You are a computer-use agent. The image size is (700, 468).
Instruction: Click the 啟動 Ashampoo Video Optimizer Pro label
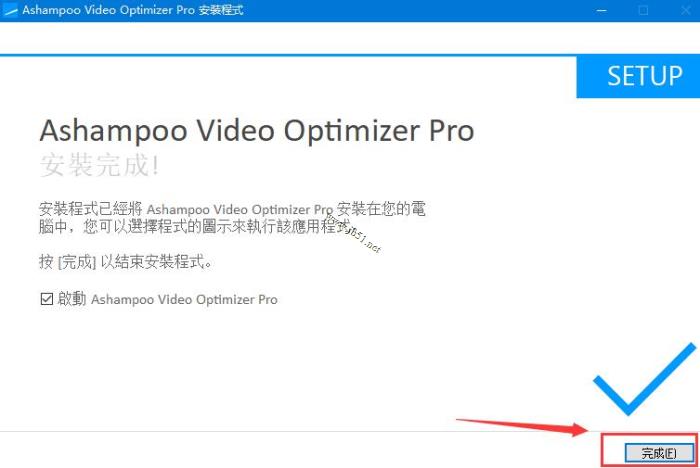click(167, 299)
